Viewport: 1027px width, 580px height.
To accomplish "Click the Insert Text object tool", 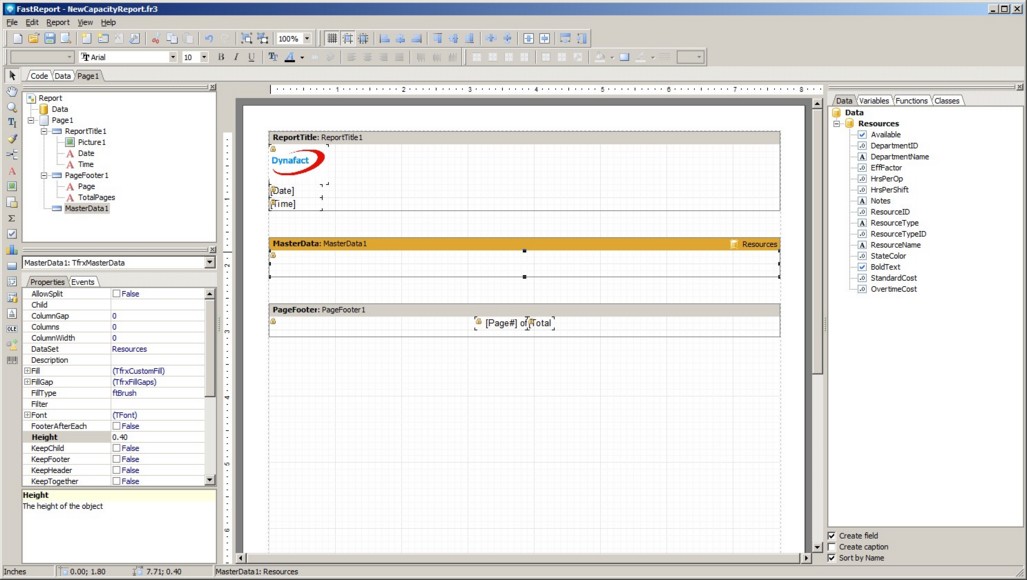I will (x=12, y=171).
